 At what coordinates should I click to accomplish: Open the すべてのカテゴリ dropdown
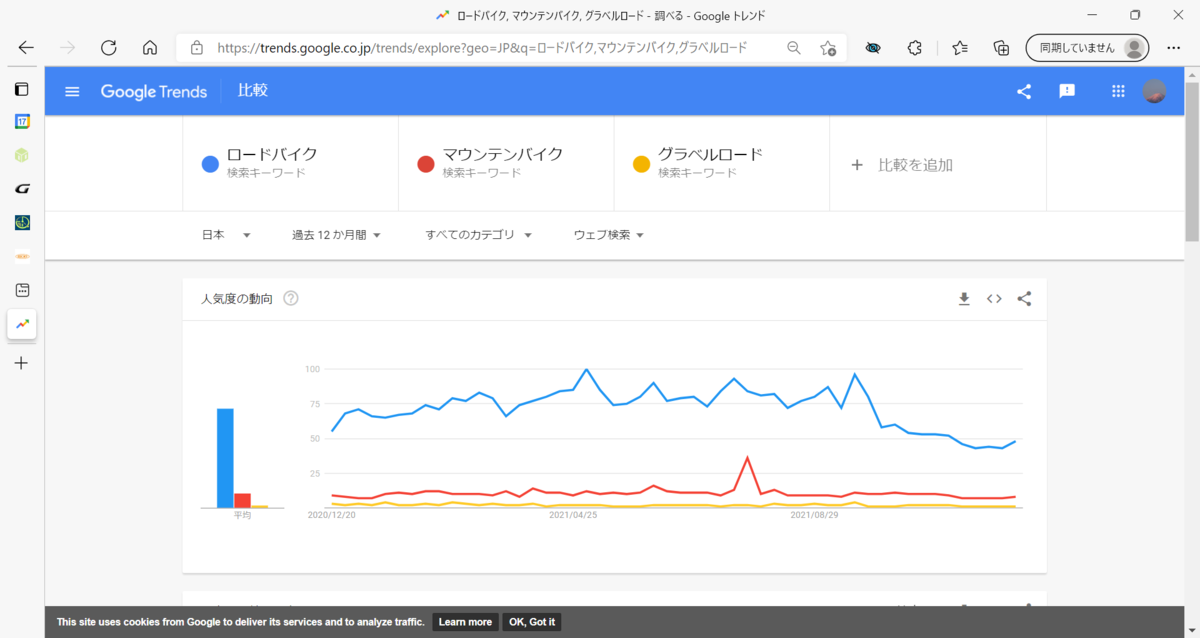tap(478, 235)
